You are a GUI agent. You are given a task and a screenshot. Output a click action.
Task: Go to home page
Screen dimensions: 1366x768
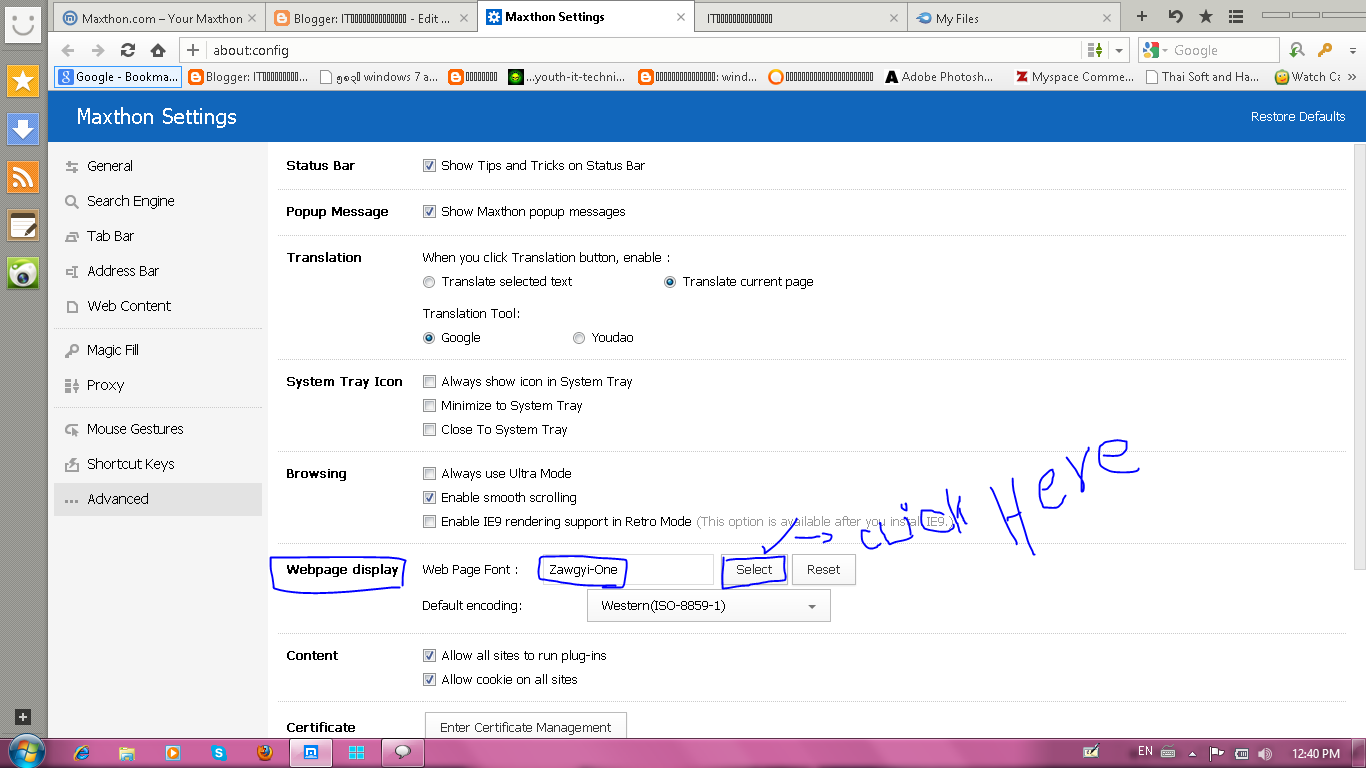tap(158, 50)
